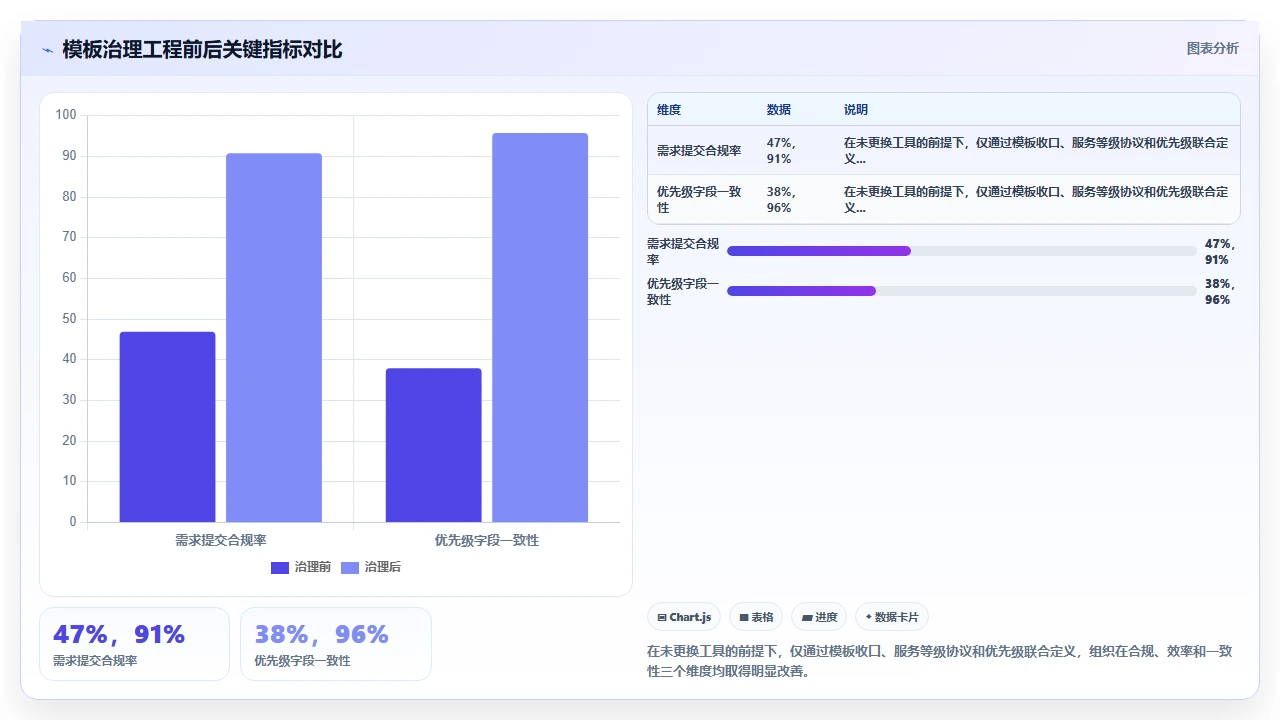1280x720 pixels.
Task: Click the 治理前 bar for 优先级字段一致性
Action: 433,445
